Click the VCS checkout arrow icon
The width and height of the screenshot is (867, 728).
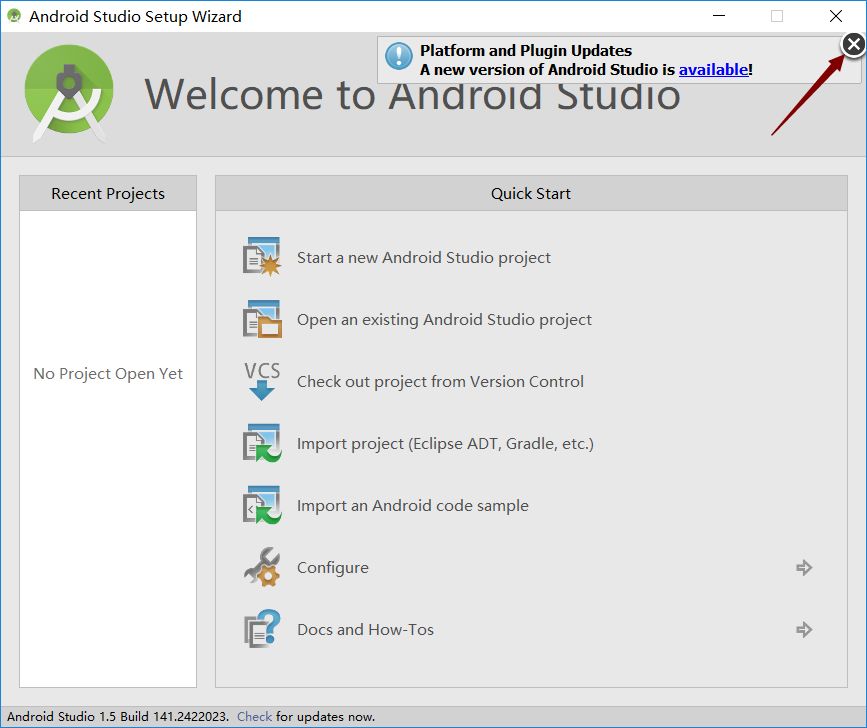(262, 381)
